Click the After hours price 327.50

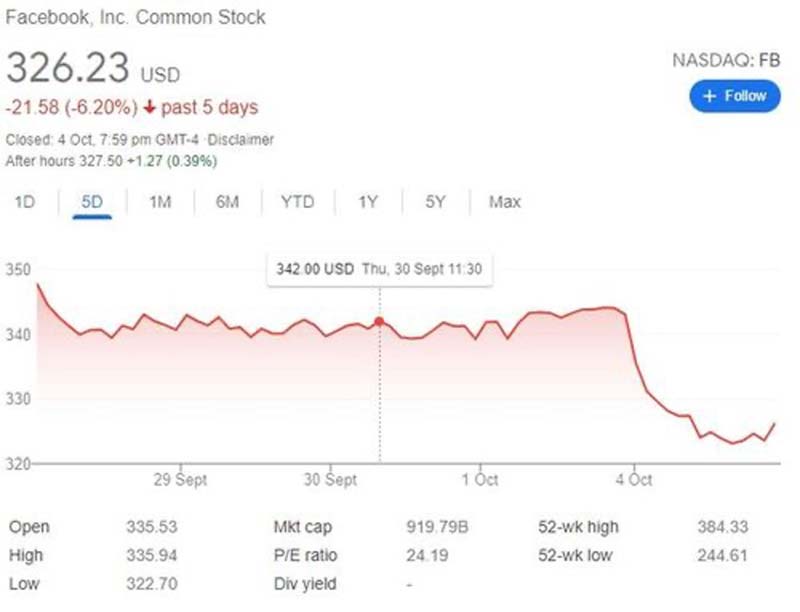102,160
